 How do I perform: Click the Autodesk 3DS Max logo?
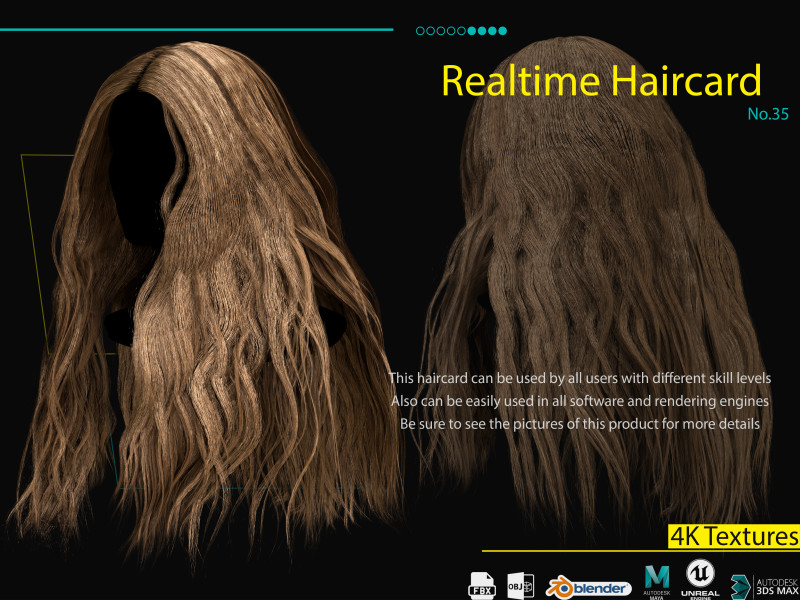[x=765, y=586]
